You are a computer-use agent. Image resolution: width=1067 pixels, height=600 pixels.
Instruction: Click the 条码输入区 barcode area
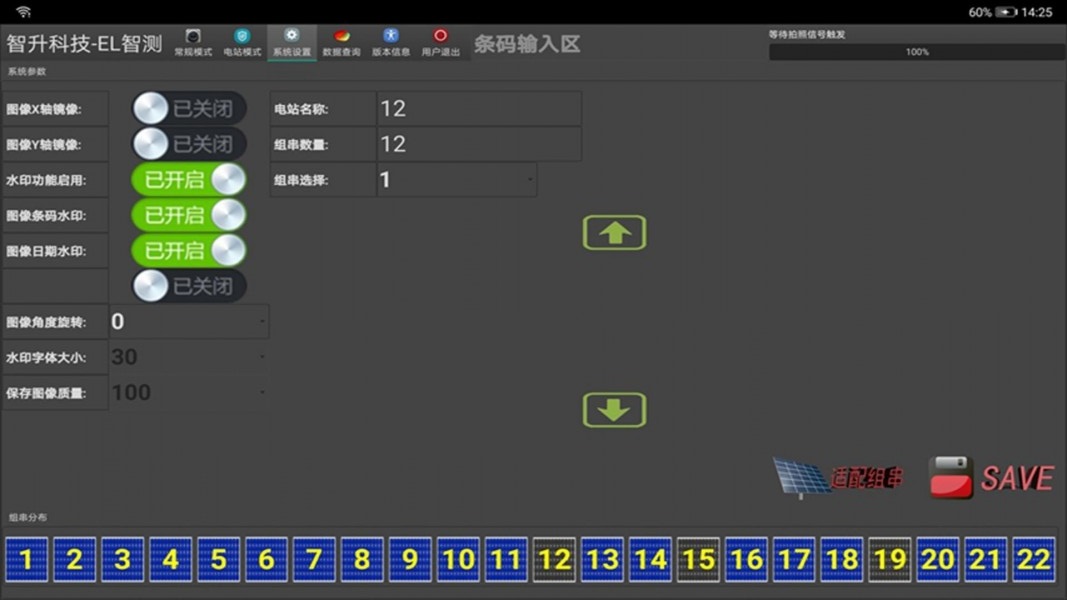tap(527, 44)
